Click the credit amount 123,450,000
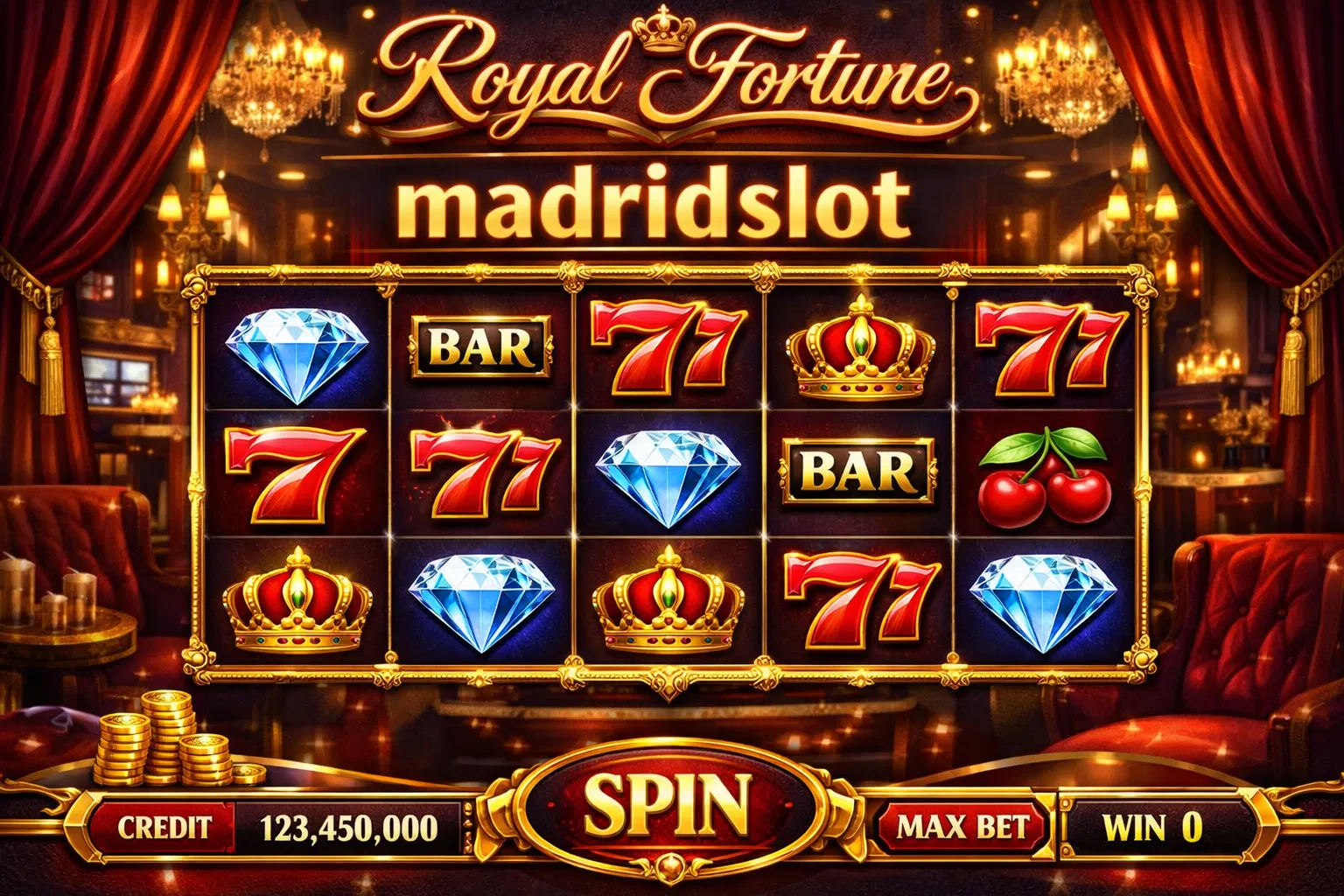1344x896 pixels. 349,827
